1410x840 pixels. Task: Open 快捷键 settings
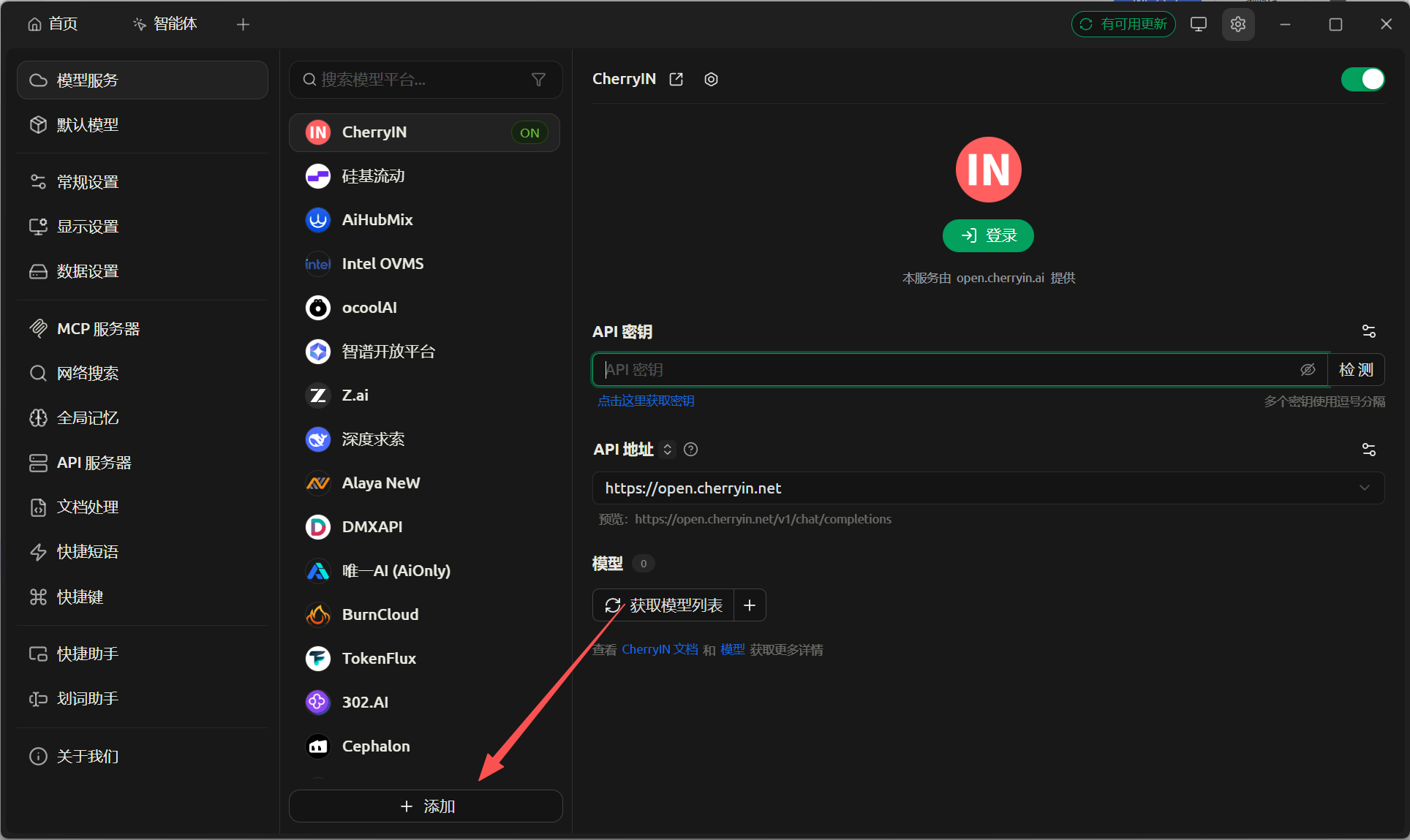[x=143, y=597]
